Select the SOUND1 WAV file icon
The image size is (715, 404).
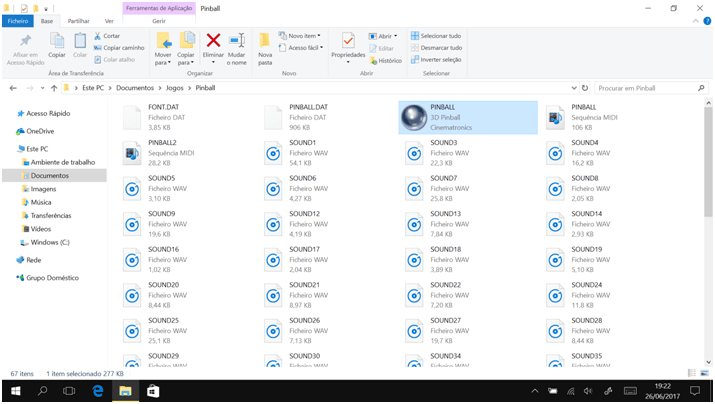pyautogui.click(x=273, y=152)
